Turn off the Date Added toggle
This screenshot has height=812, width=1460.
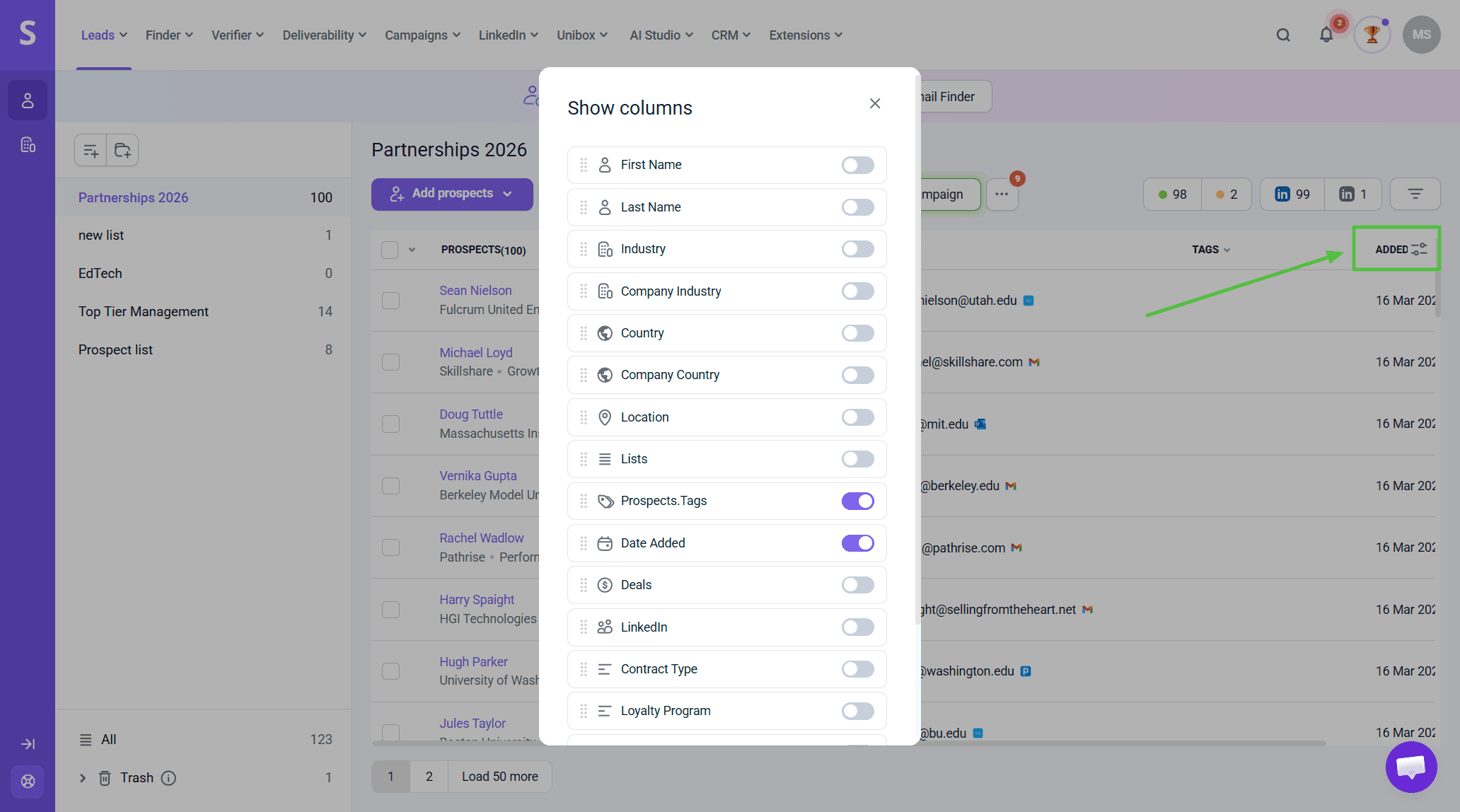tap(857, 543)
